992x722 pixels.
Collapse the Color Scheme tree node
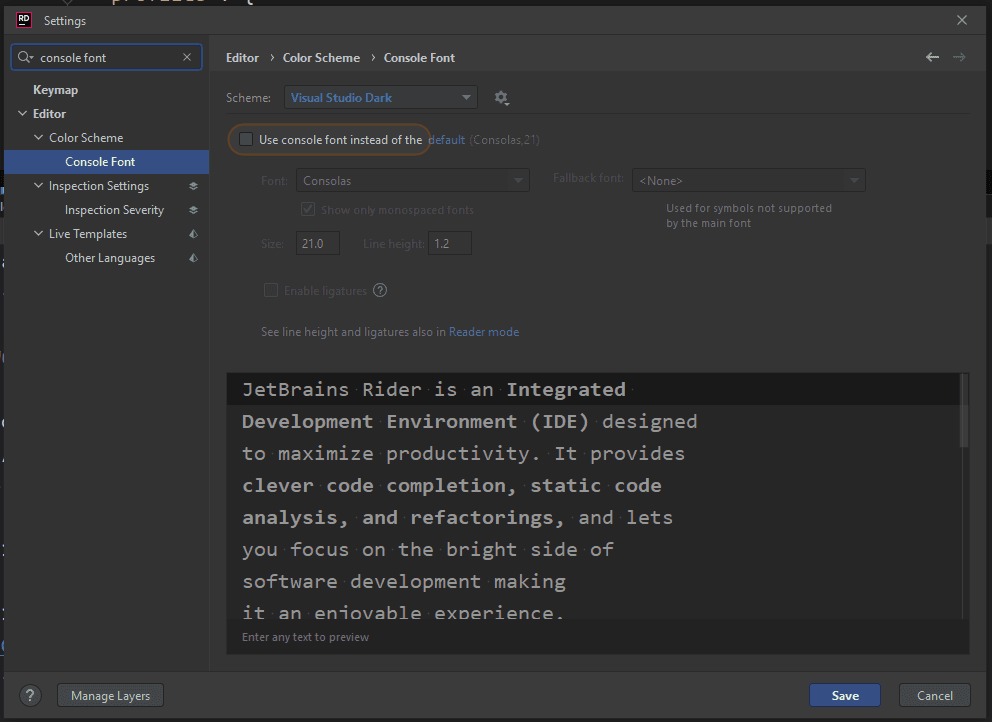coord(38,138)
